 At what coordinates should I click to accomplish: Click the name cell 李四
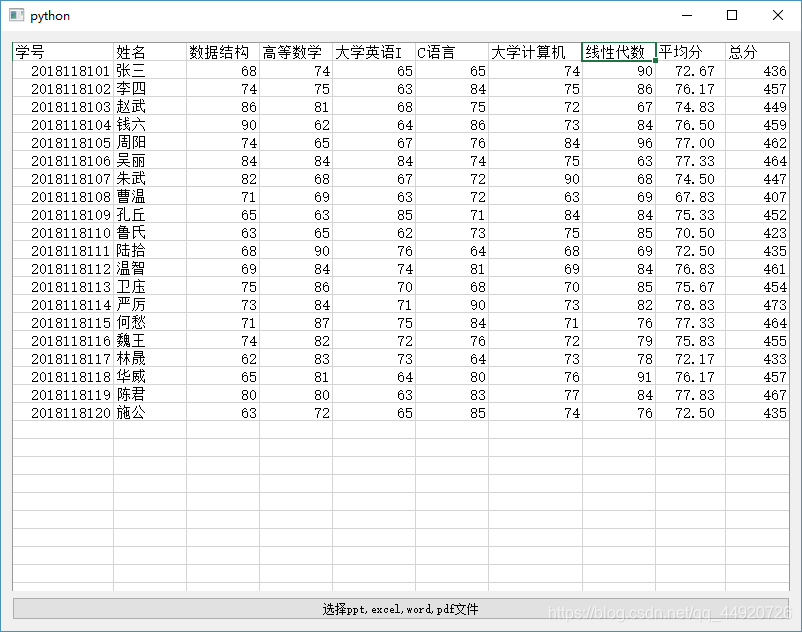coord(150,88)
